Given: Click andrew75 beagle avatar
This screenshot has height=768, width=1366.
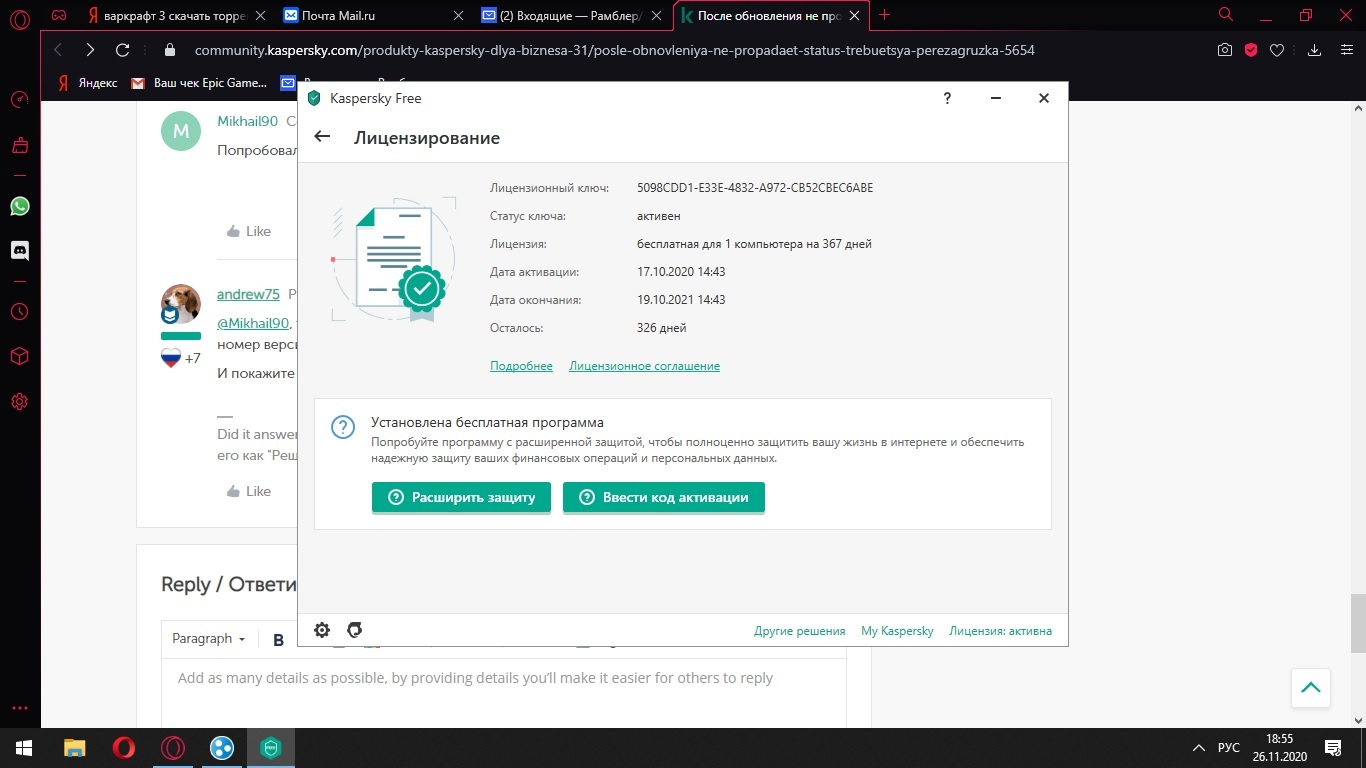Looking at the screenshot, I should point(181,304).
